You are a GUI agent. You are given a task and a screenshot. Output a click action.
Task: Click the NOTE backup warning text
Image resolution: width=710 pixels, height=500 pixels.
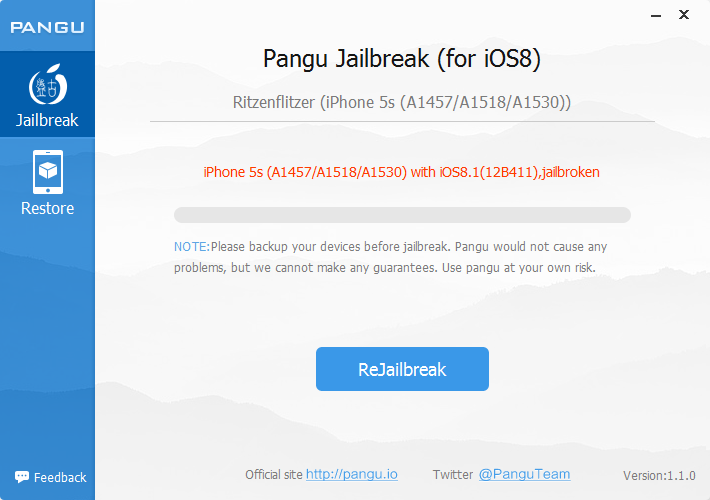point(390,257)
